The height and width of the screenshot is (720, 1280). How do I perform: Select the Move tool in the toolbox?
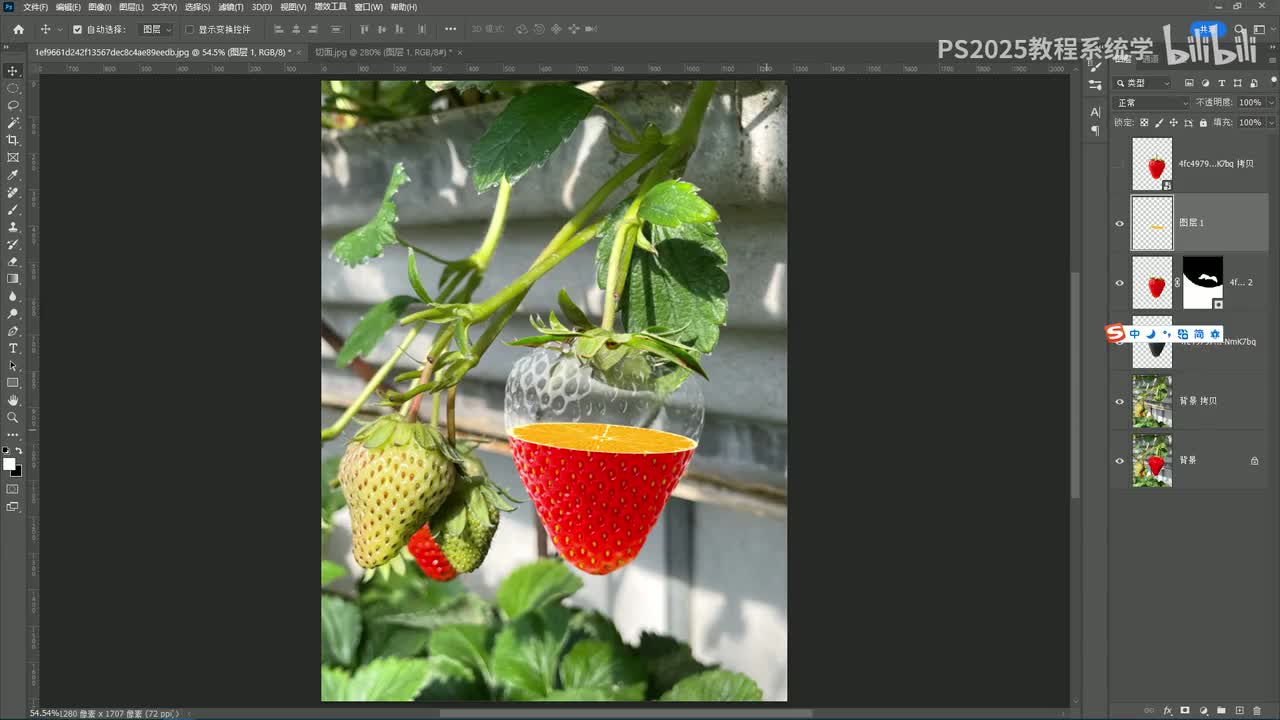pos(13,71)
